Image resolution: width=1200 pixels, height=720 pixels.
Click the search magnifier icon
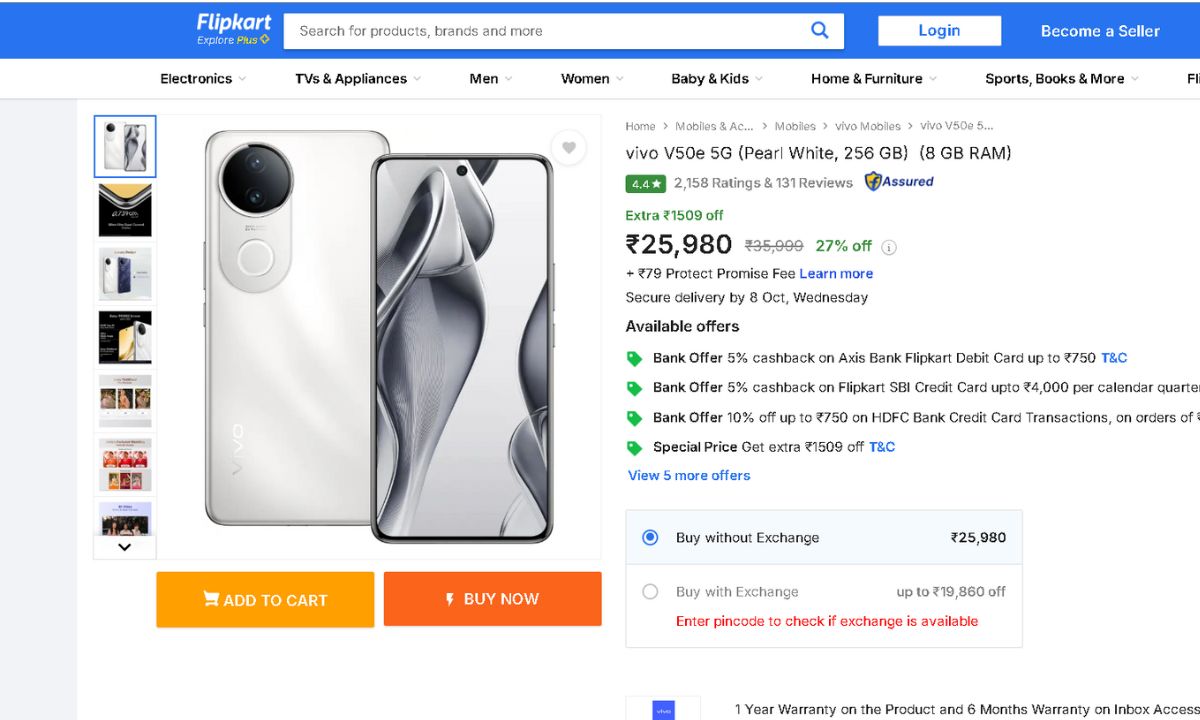[x=820, y=30]
